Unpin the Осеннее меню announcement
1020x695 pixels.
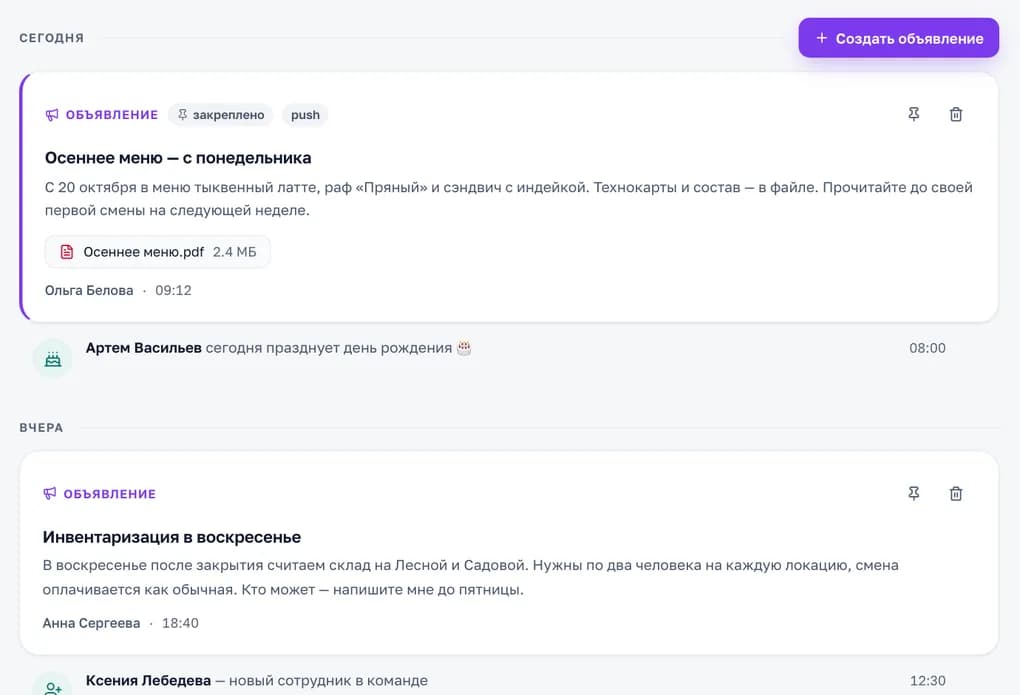pos(913,115)
